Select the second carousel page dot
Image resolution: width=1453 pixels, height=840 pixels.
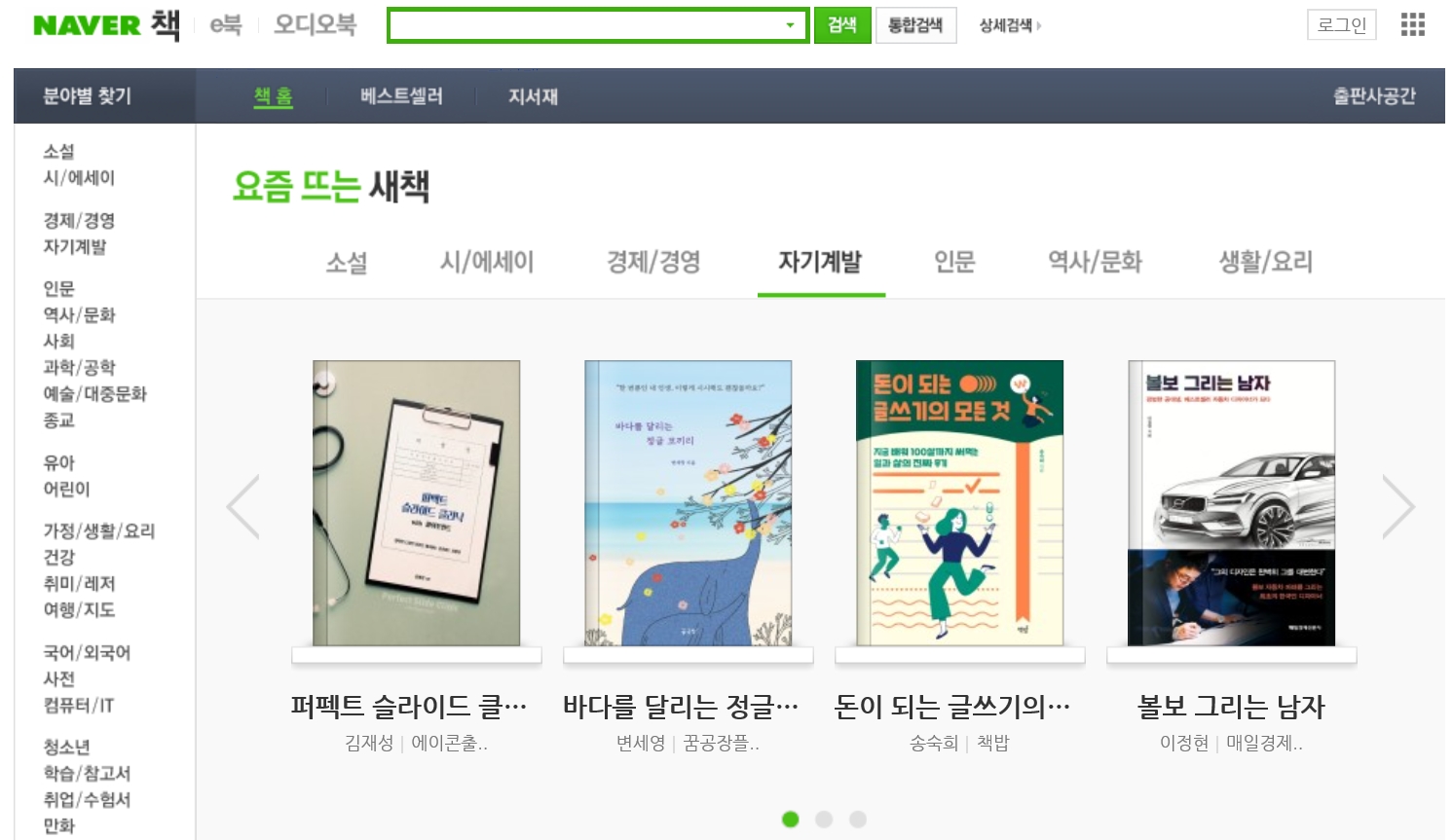click(824, 820)
